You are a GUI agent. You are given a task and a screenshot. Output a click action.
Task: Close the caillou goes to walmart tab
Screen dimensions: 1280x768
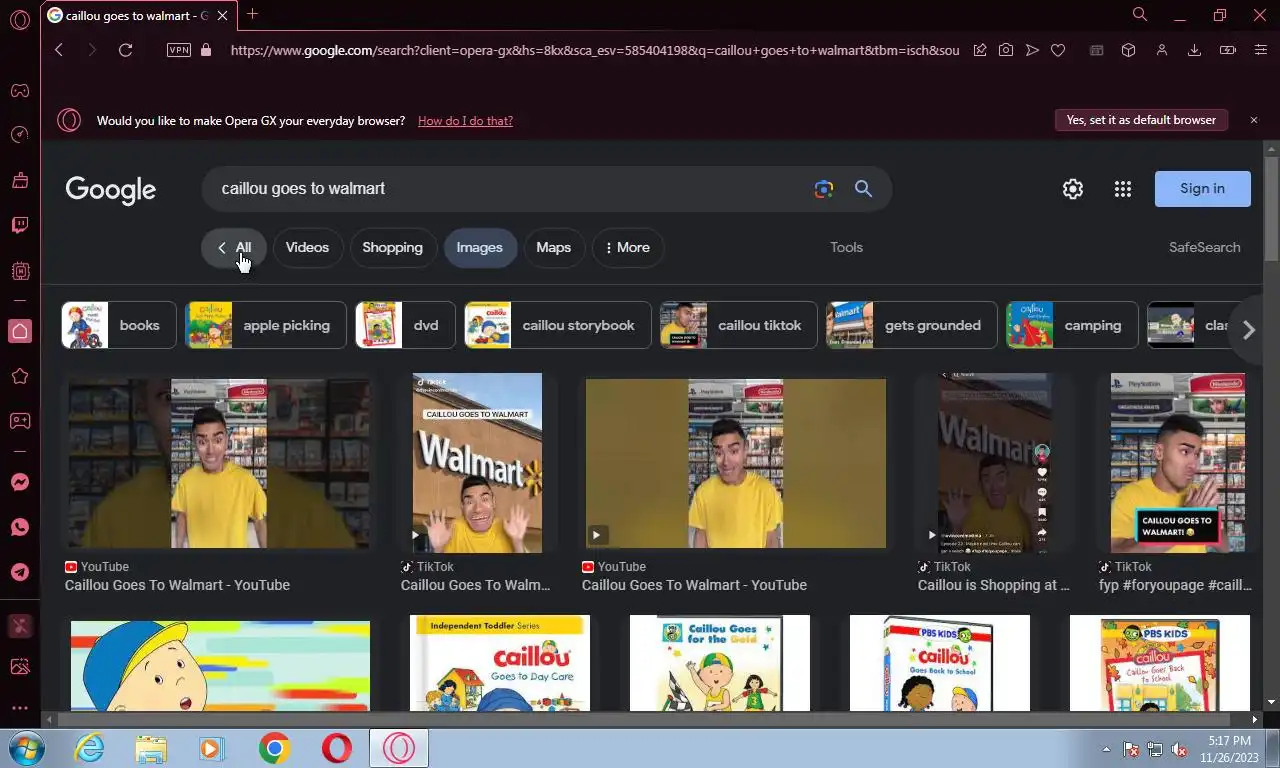(x=223, y=15)
